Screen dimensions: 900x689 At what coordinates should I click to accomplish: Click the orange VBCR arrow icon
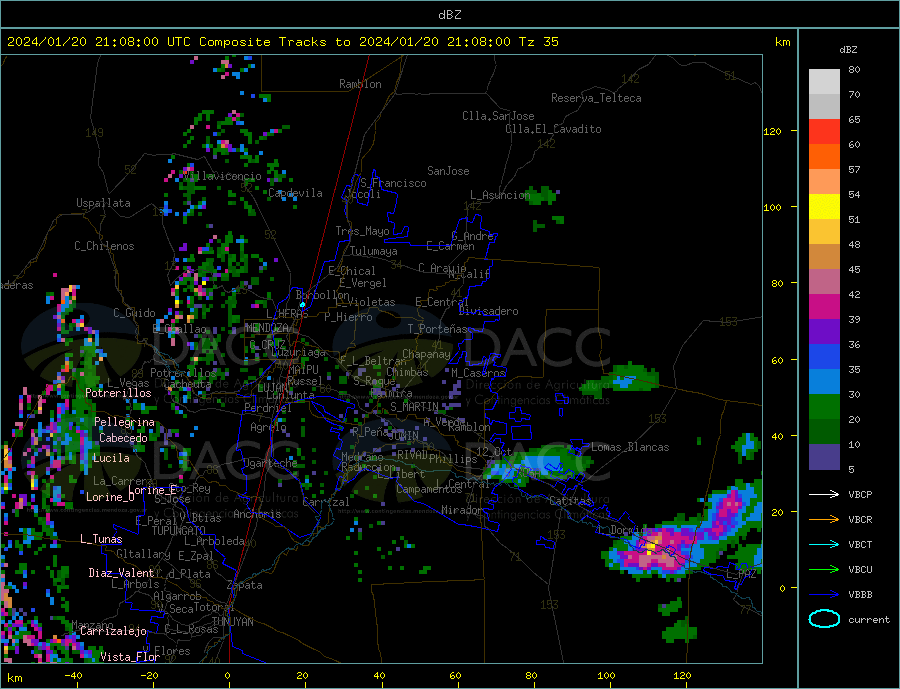(x=824, y=519)
